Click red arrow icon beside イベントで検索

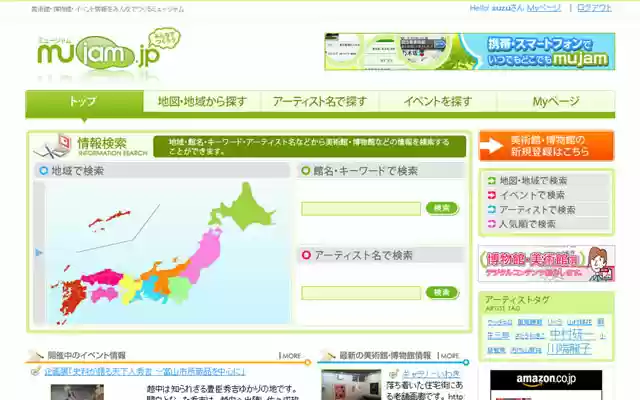click(492, 195)
